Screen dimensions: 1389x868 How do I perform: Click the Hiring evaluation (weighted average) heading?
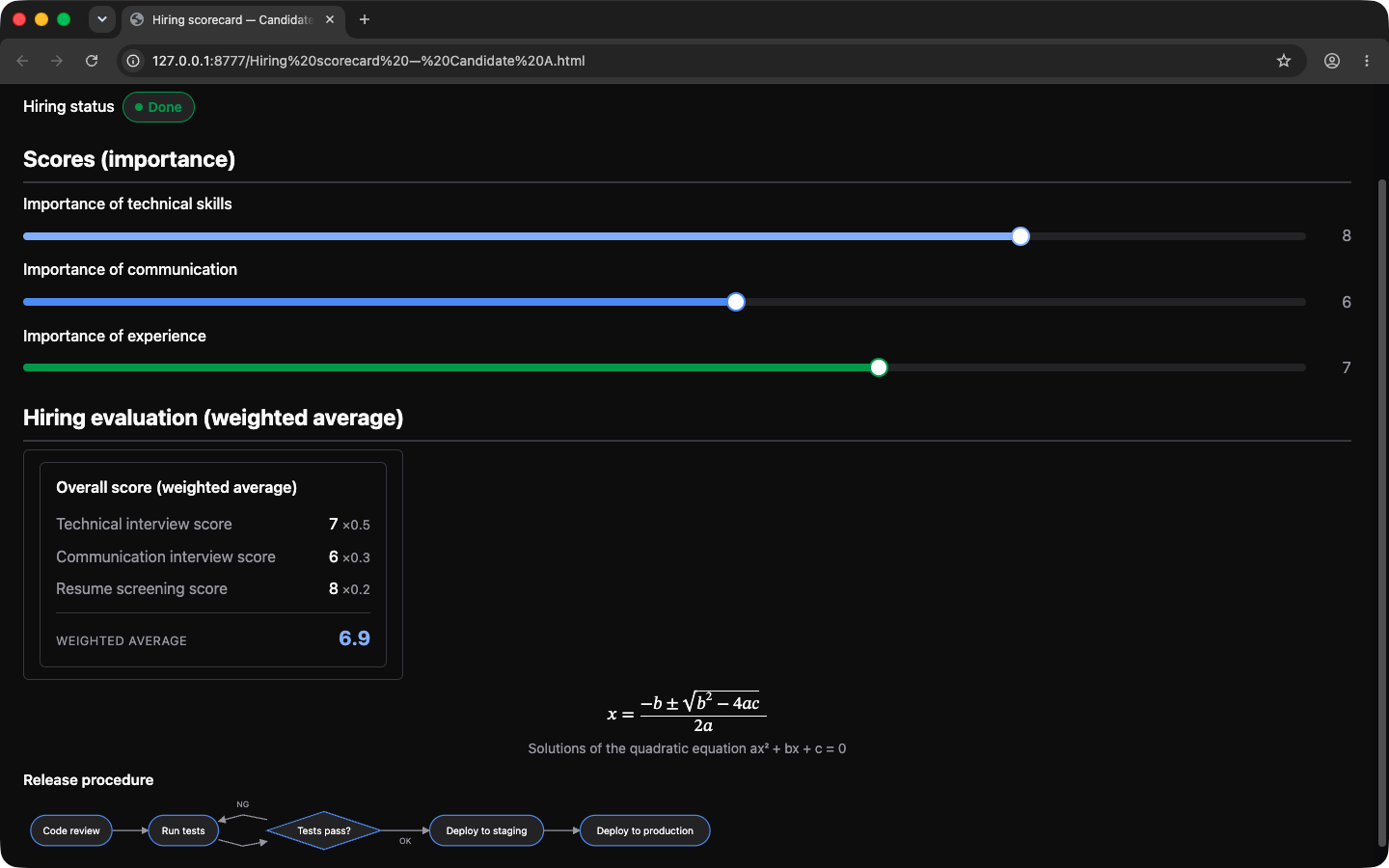pos(213,418)
